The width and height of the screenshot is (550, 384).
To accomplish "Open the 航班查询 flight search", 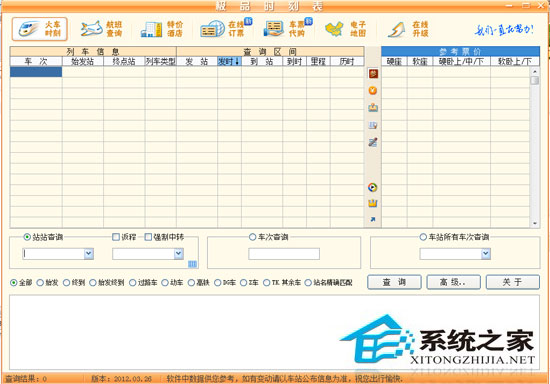I will (101, 29).
